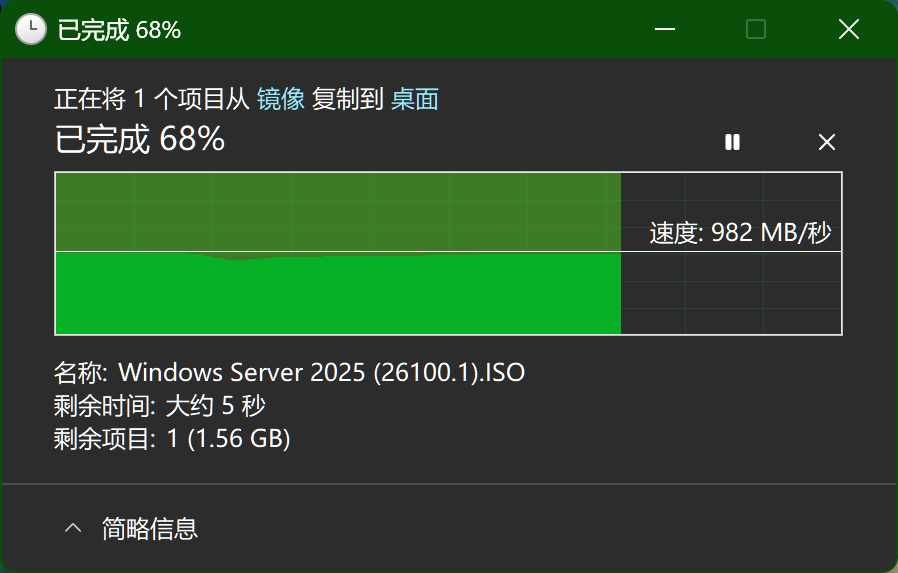Click the 简略信息 label

[x=150, y=528]
